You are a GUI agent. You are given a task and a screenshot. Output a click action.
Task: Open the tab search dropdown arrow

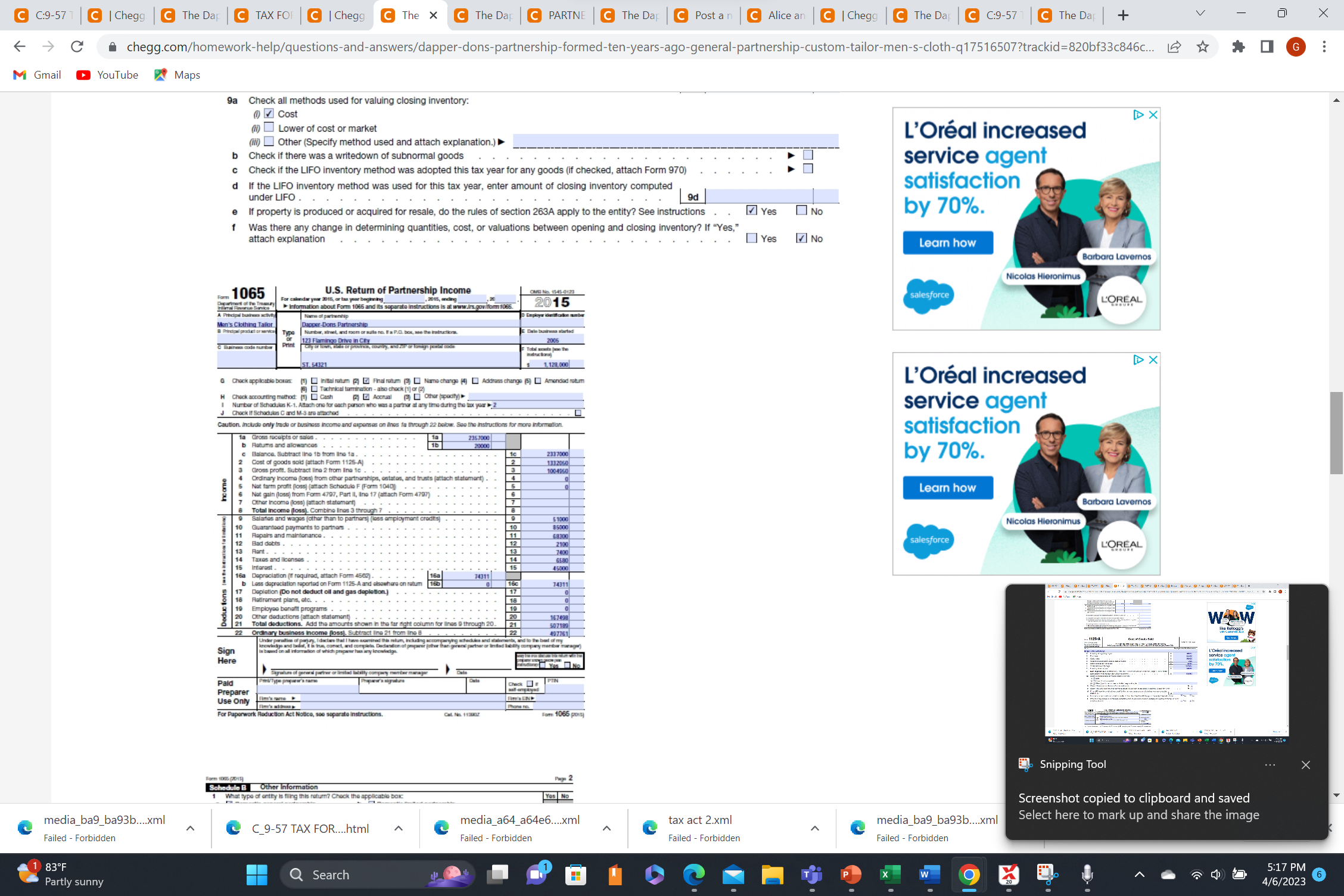(1200, 14)
